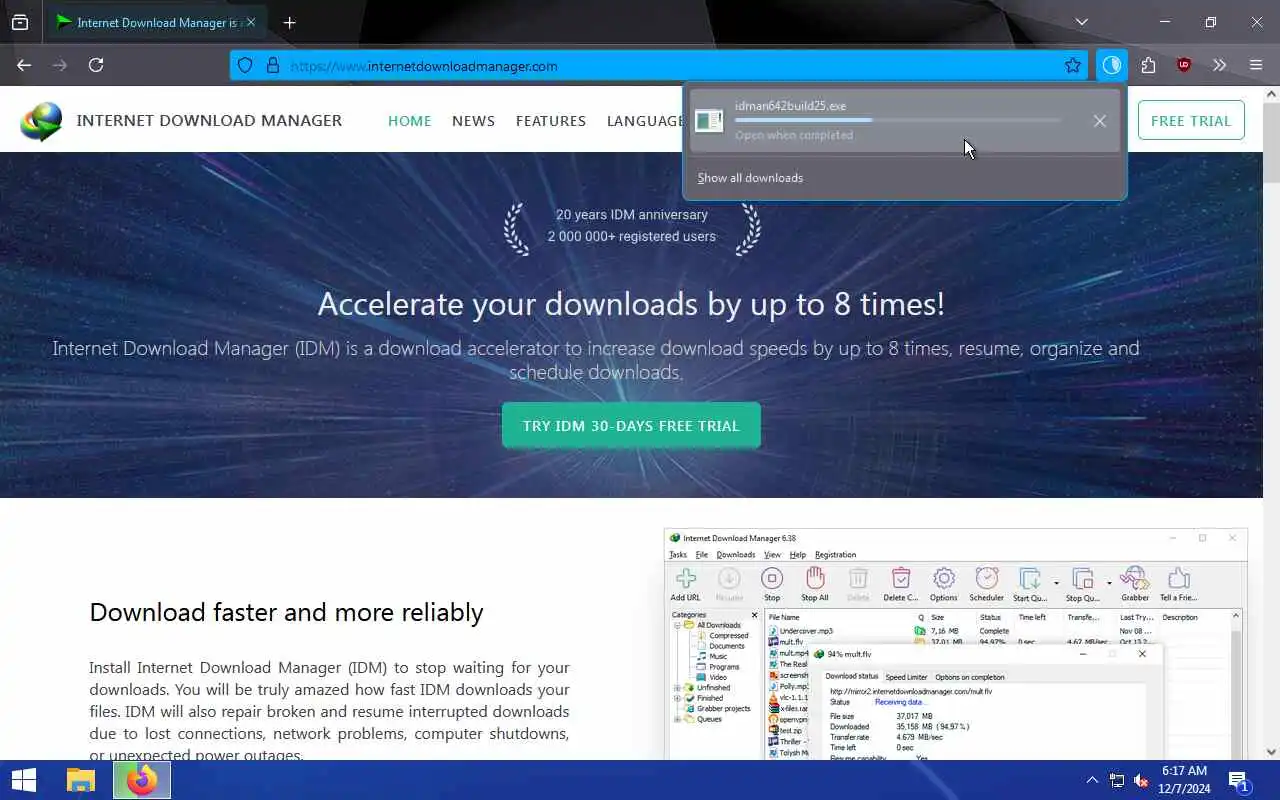1280x800 pixels.
Task: Go back with the back arrow
Action: 24,65
